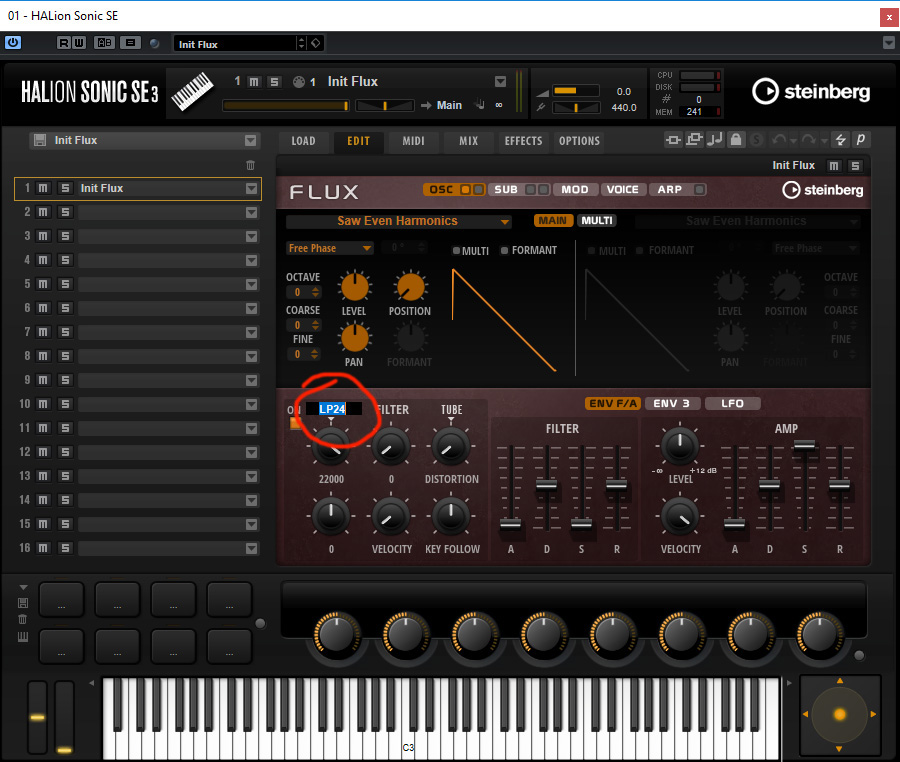
Task: Click the oscillator PAN knob
Action: click(x=354, y=338)
